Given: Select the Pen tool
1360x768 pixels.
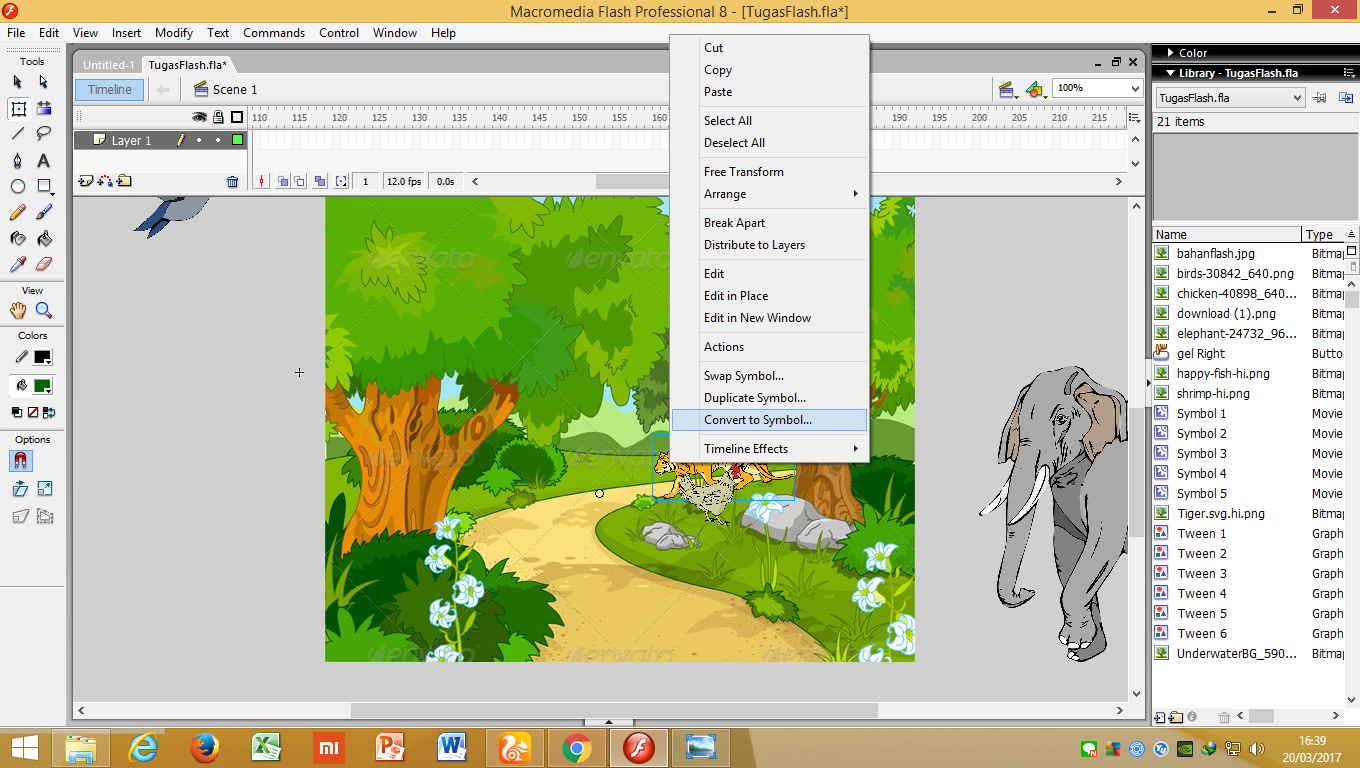Looking at the screenshot, I should tap(18, 161).
